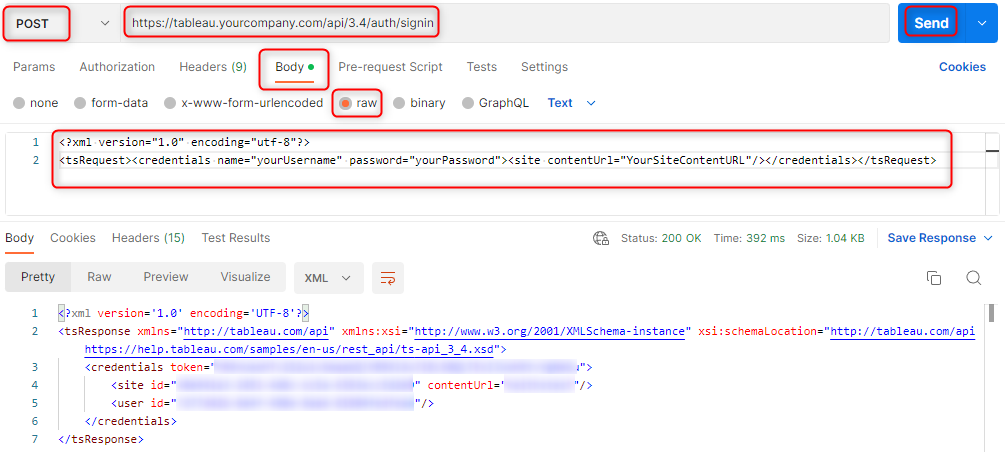Select the Pretty view
This screenshot has width=1005, height=452.
click(x=38, y=277)
